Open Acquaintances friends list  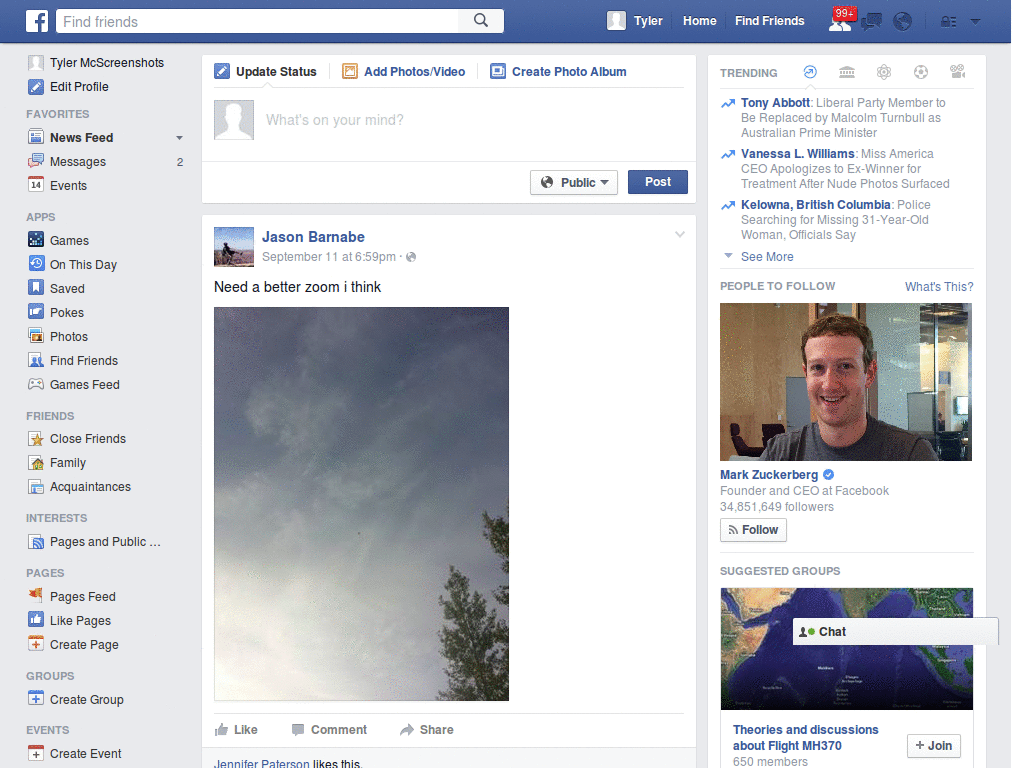90,487
